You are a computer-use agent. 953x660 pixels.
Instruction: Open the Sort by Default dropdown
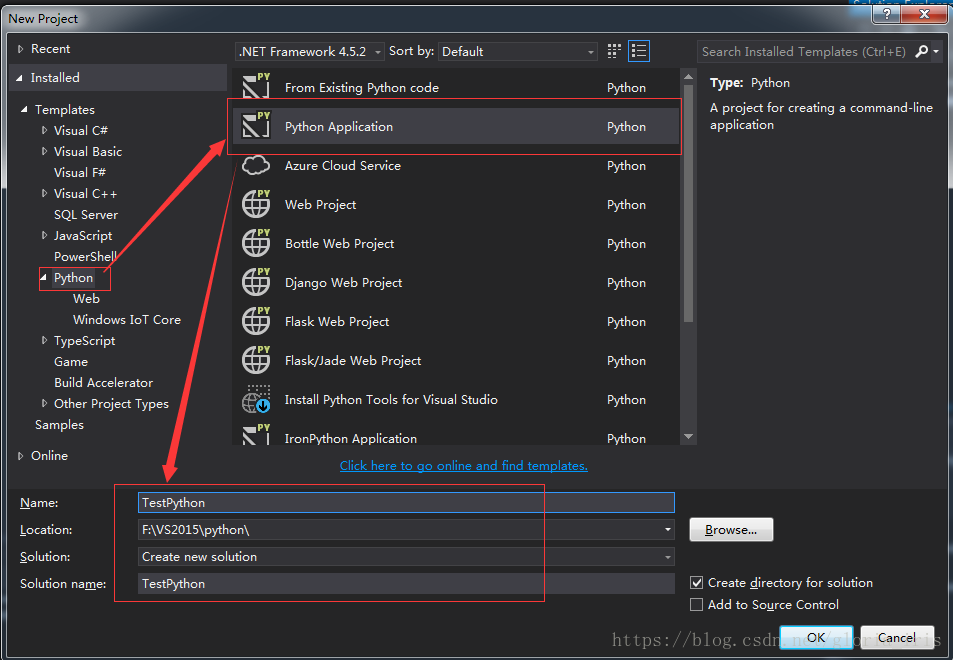coord(518,52)
